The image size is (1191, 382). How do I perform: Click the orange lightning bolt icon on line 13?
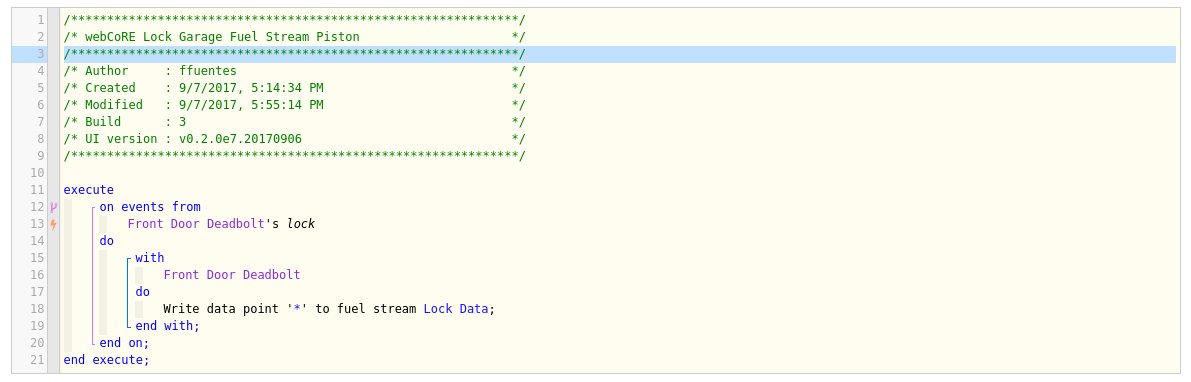[53, 224]
